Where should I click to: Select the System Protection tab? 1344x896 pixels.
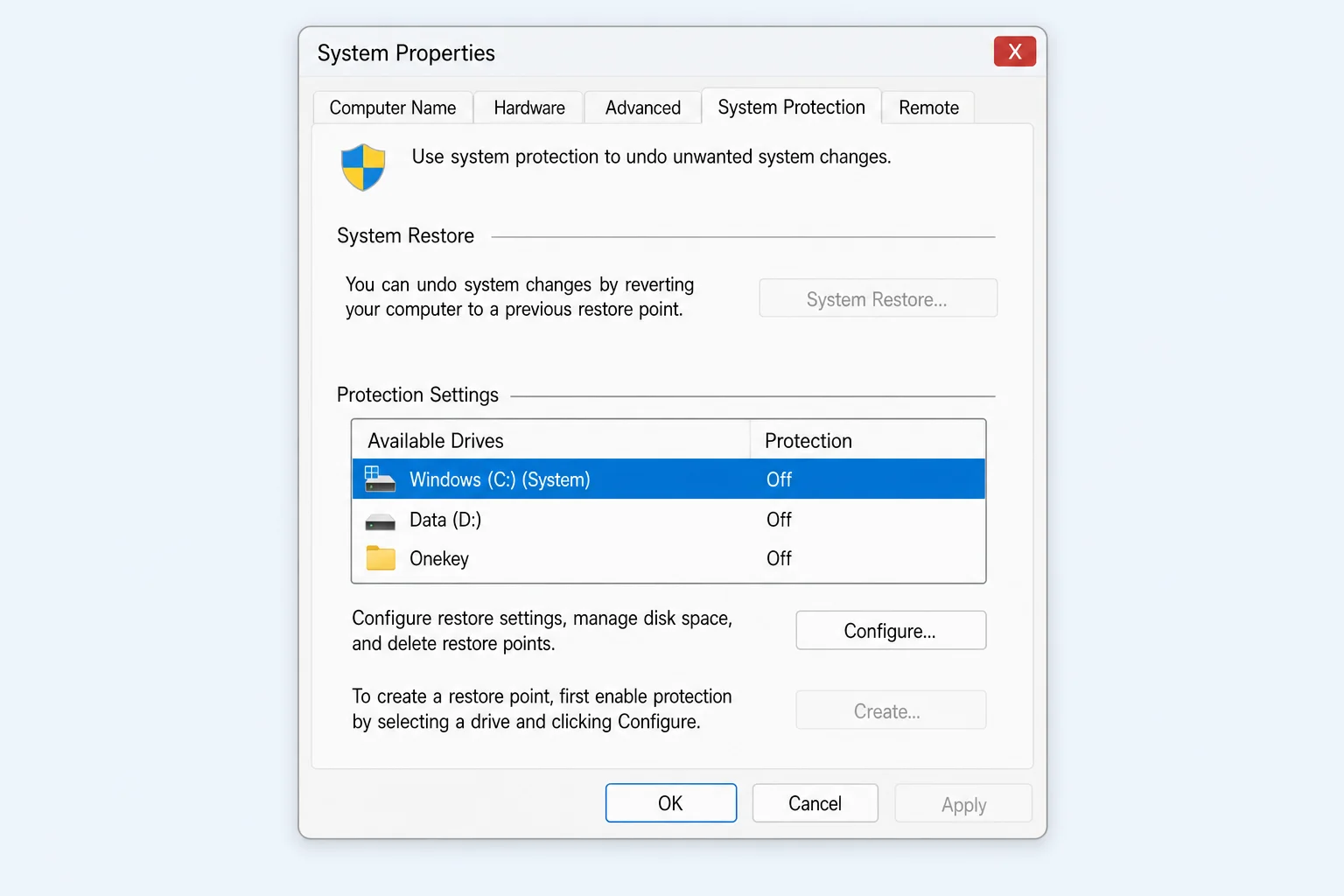[x=791, y=107]
